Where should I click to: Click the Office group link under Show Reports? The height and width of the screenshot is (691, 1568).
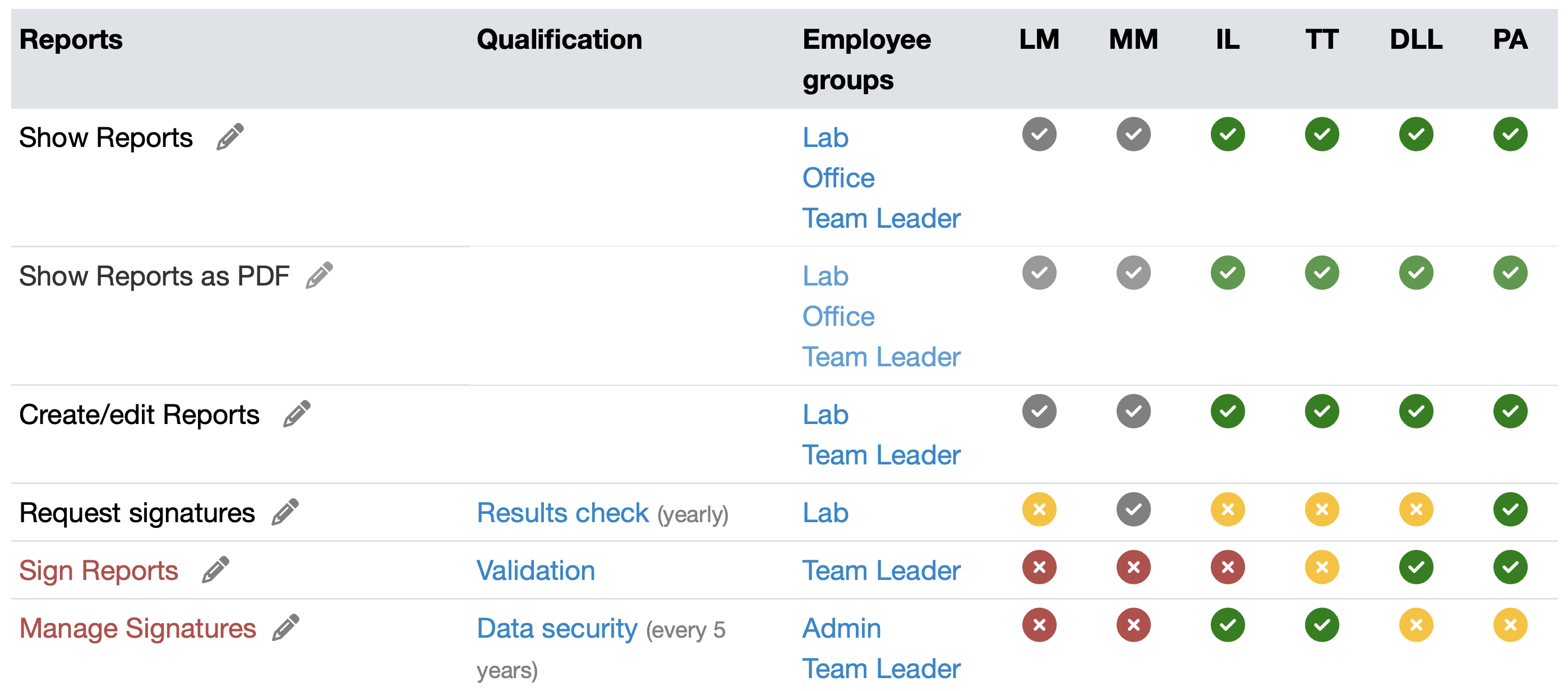click(x=838, y=178)
